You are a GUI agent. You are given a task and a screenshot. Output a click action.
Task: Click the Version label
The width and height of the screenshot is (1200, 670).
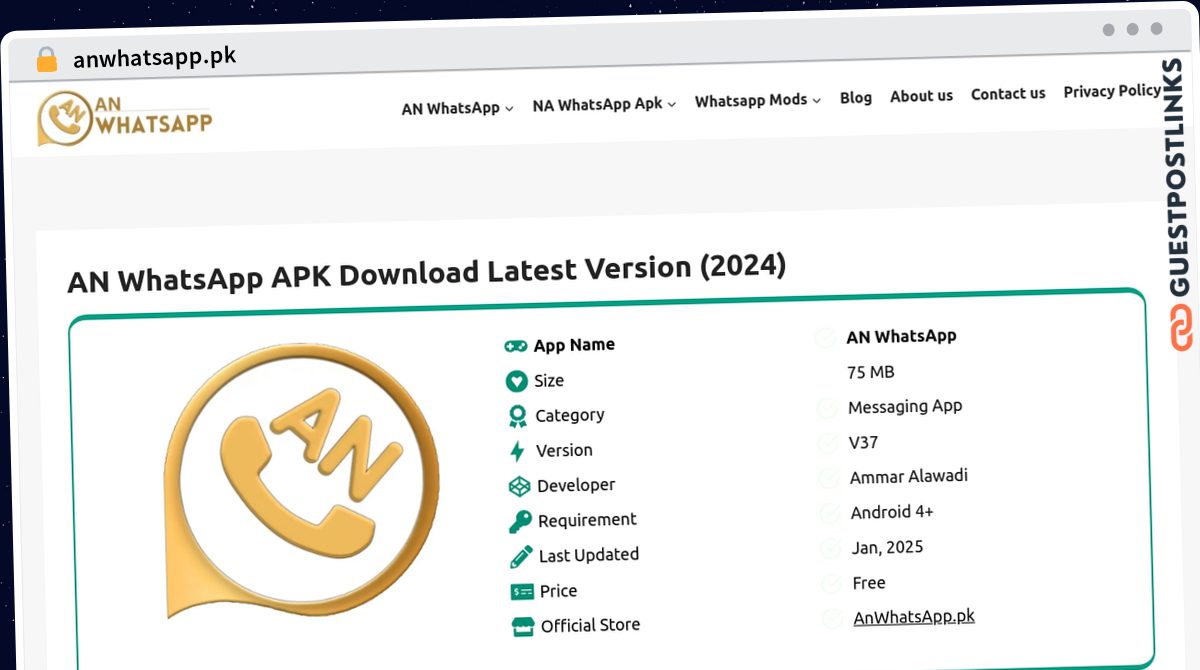point(564,450)
